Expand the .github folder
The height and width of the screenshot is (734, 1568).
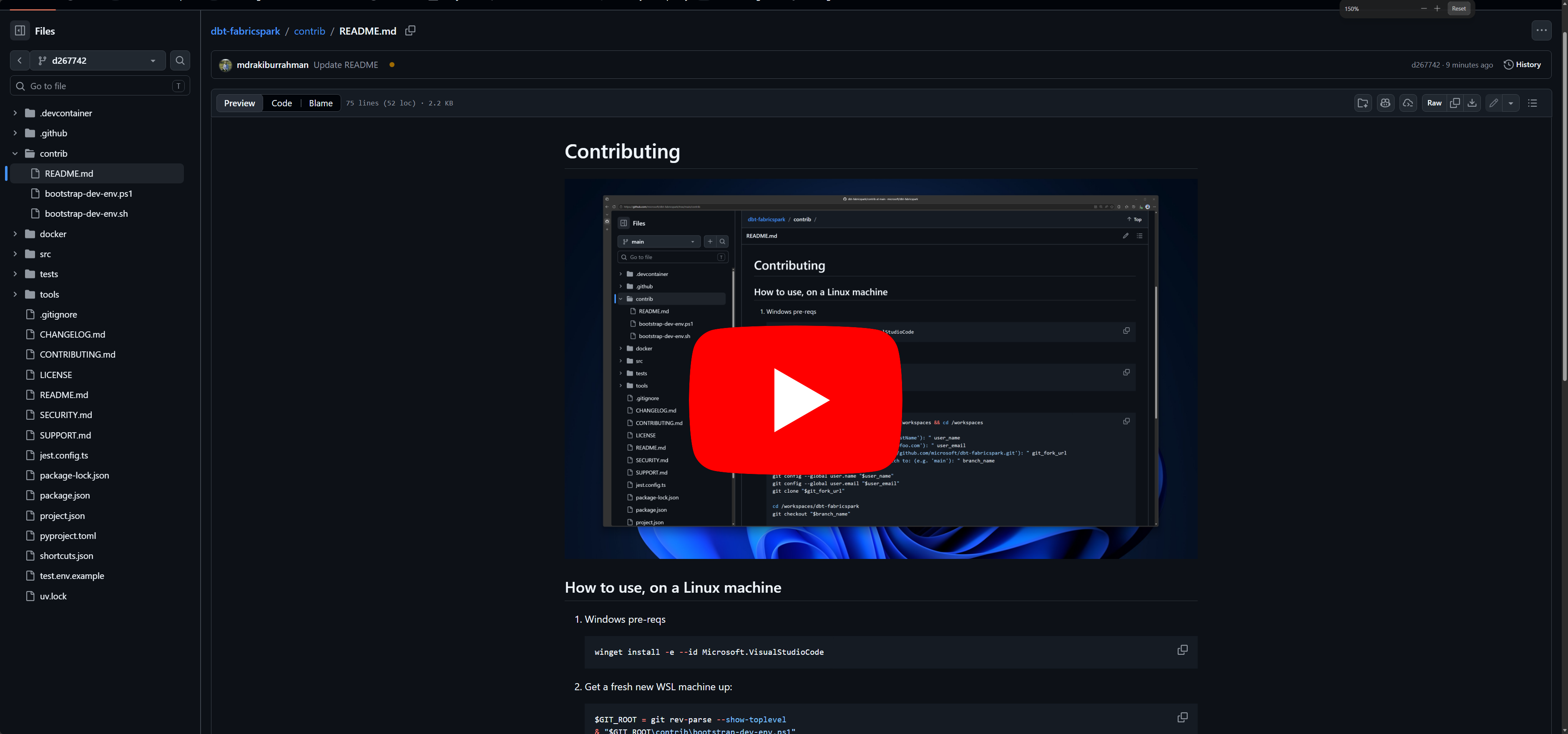(15, 133)
